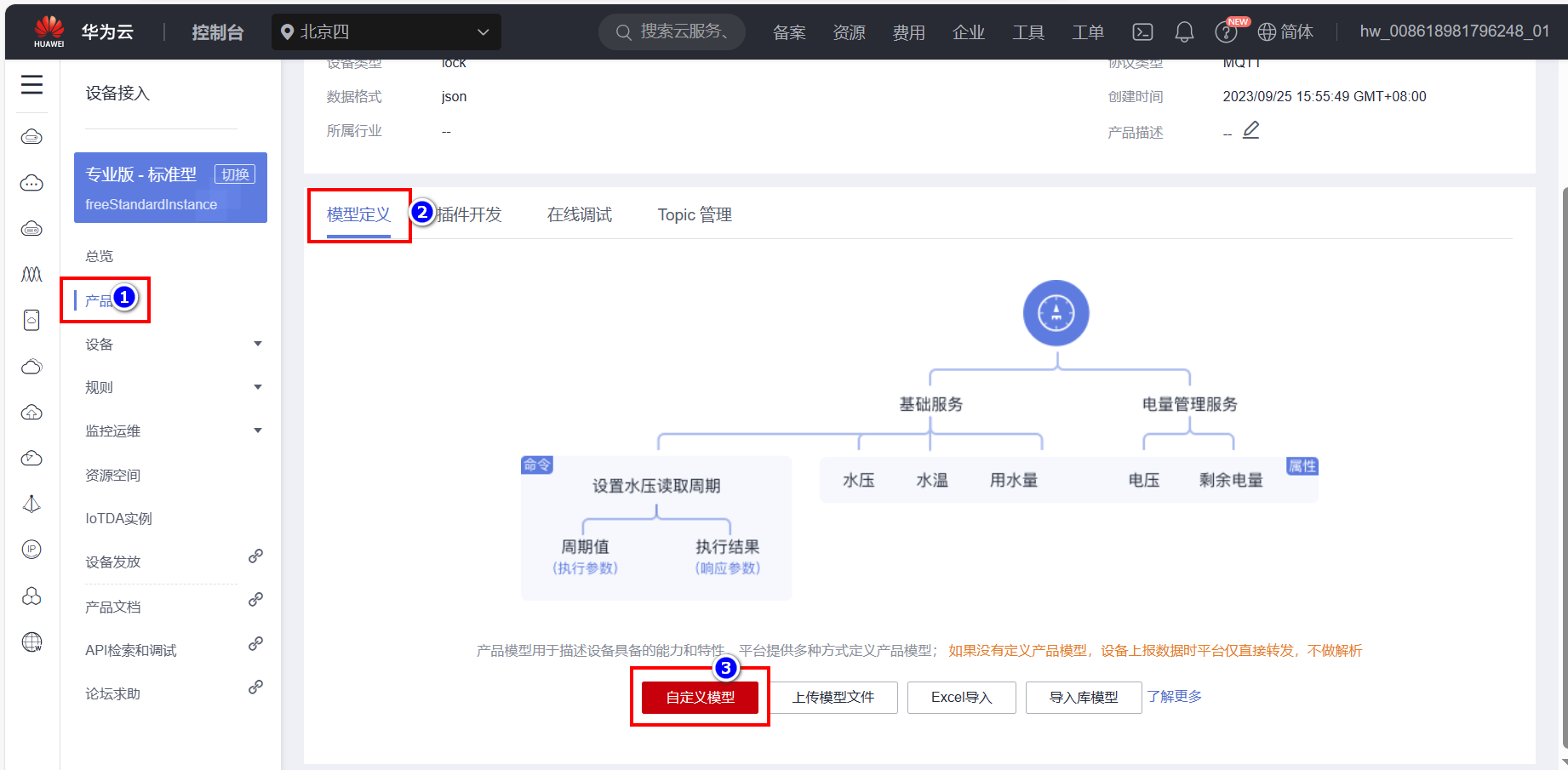Click the link icon next to 产品文档

point(255,600)
